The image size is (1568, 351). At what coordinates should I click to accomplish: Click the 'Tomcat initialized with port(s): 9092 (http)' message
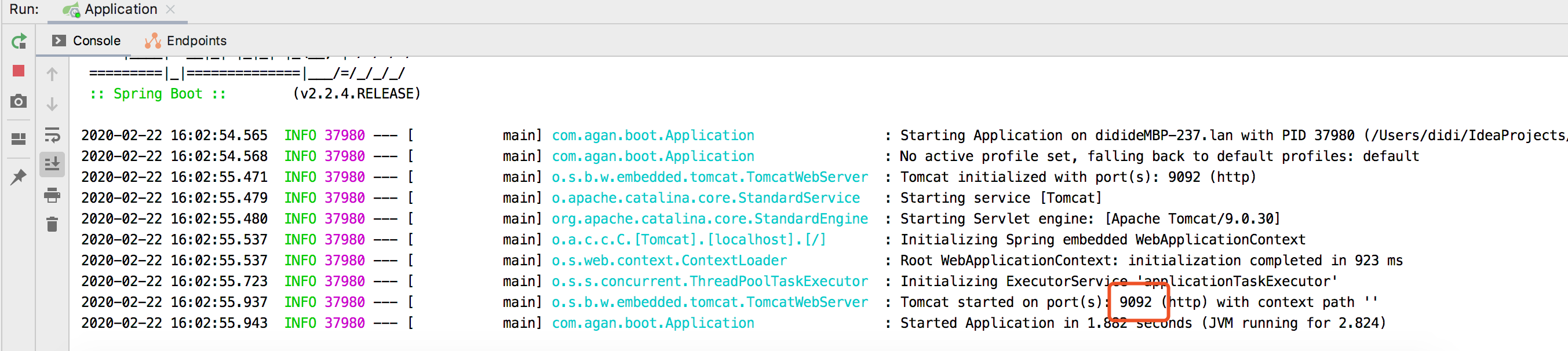point(1078,177)
